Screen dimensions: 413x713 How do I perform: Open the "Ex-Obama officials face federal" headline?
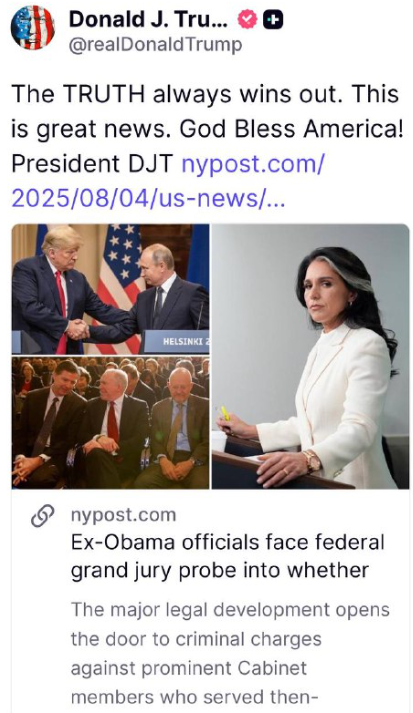point(227,542)
